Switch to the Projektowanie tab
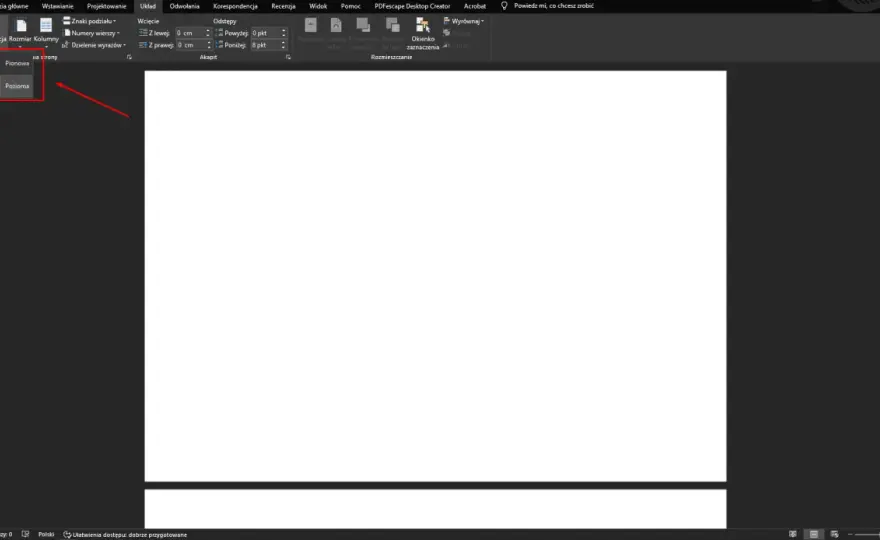Image resolution: width=880 pixels, height=540 pixels. [107, 6]
